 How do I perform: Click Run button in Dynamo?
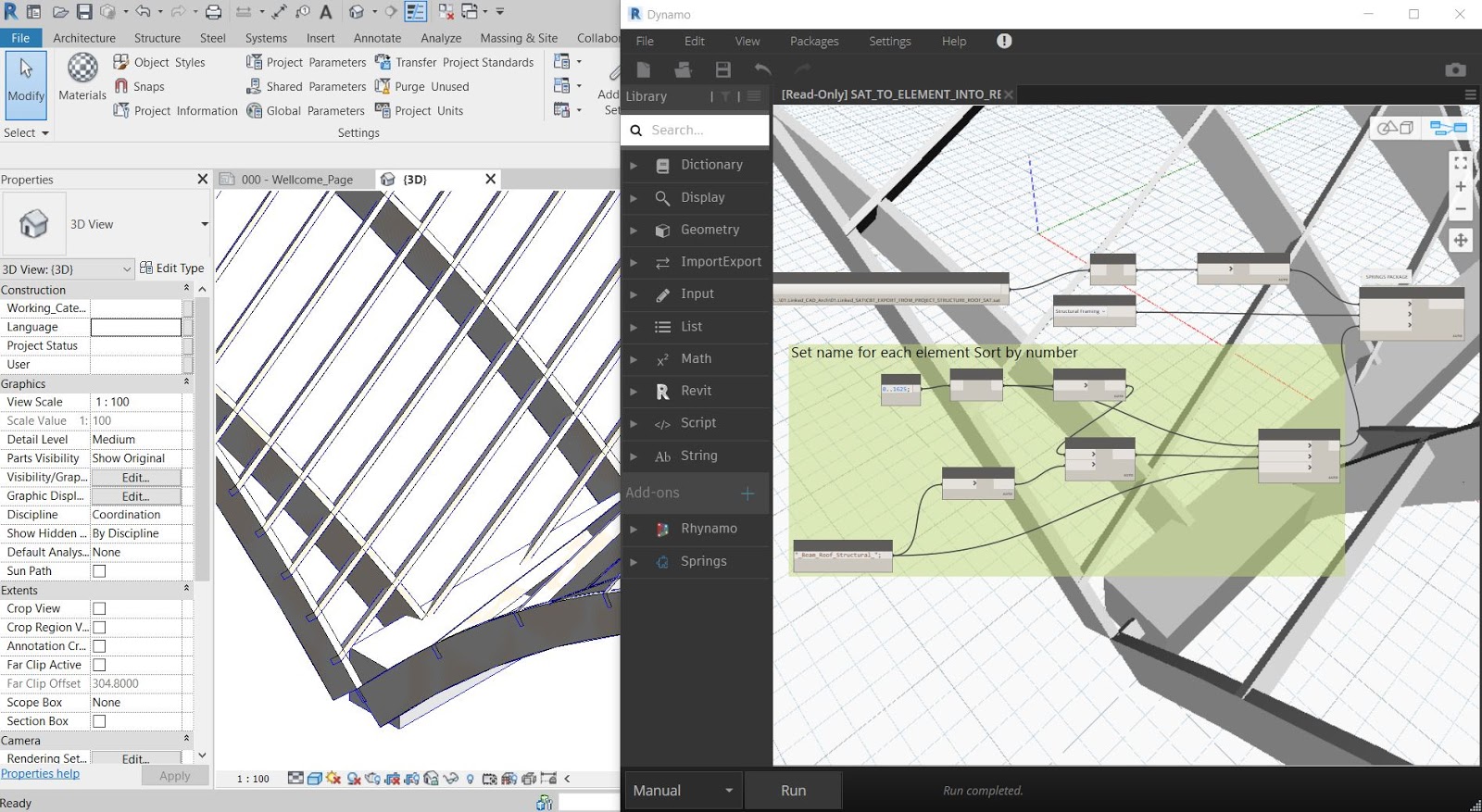(794, 791)
